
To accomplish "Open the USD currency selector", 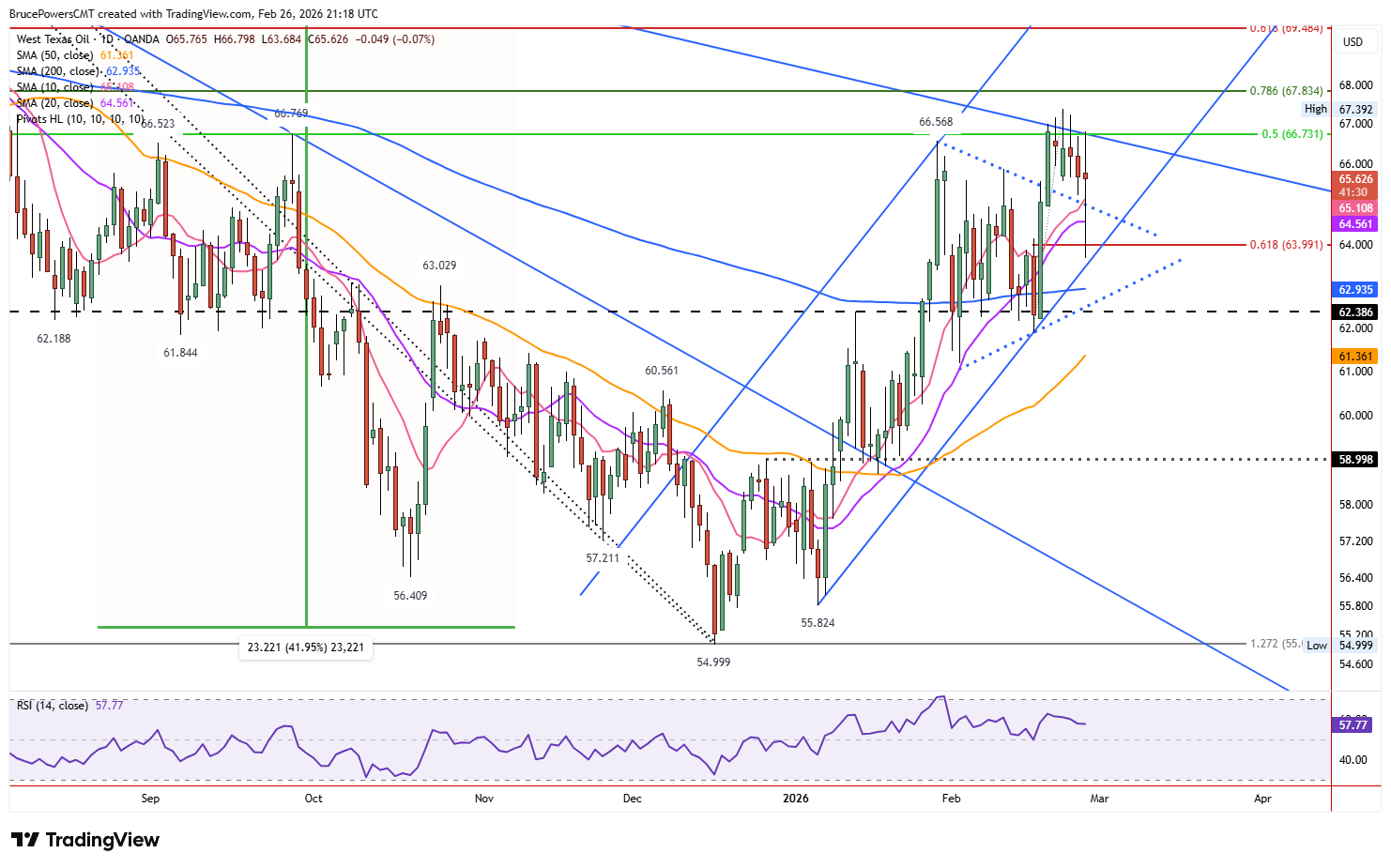I will pyautogui.click(x=1353, y=41).
